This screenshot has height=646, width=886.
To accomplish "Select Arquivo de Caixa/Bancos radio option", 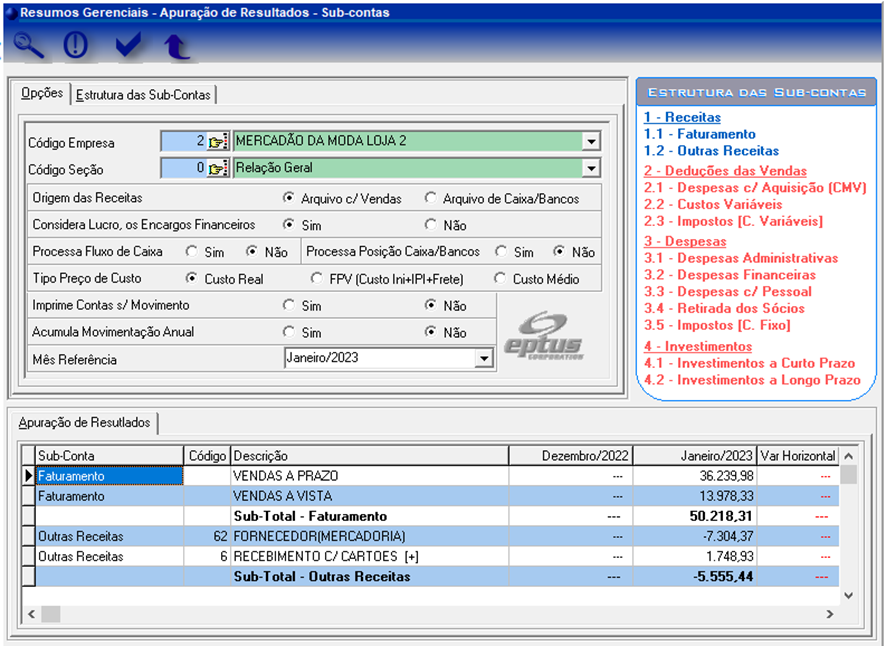I will click(x=431, y=198).
